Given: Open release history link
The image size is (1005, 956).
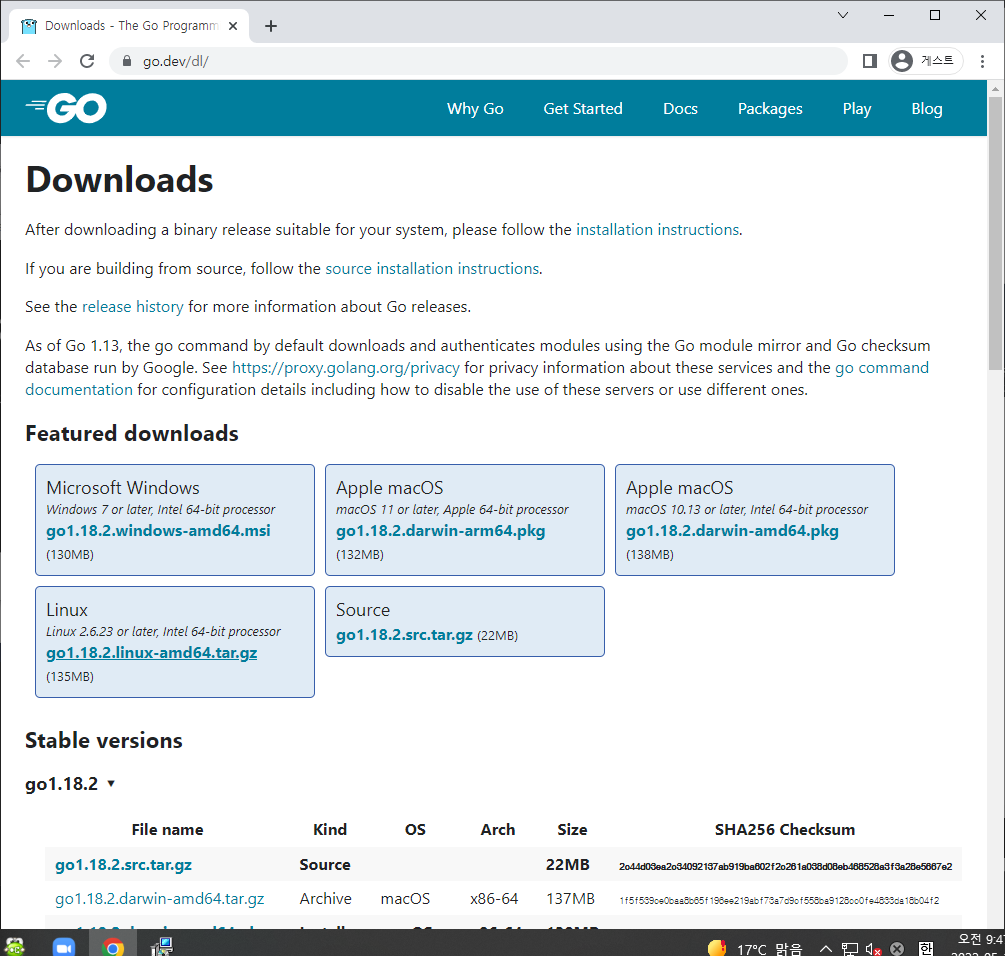Looking at the screenshot, I should pos(133,307).
